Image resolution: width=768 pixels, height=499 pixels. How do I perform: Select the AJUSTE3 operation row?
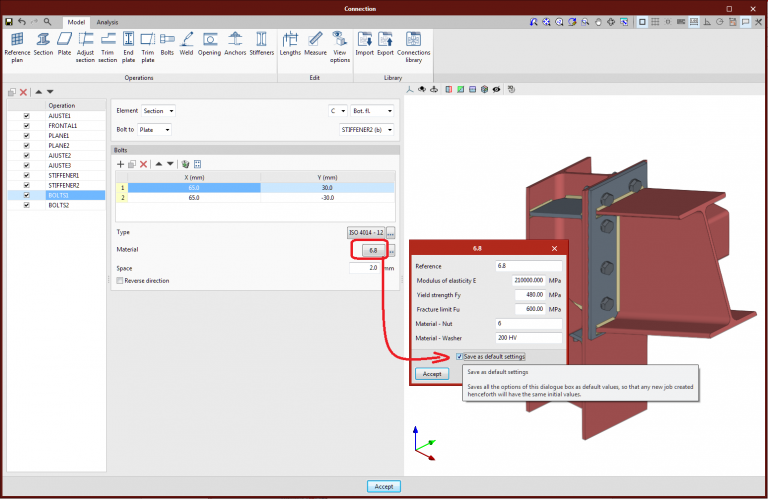56,166
